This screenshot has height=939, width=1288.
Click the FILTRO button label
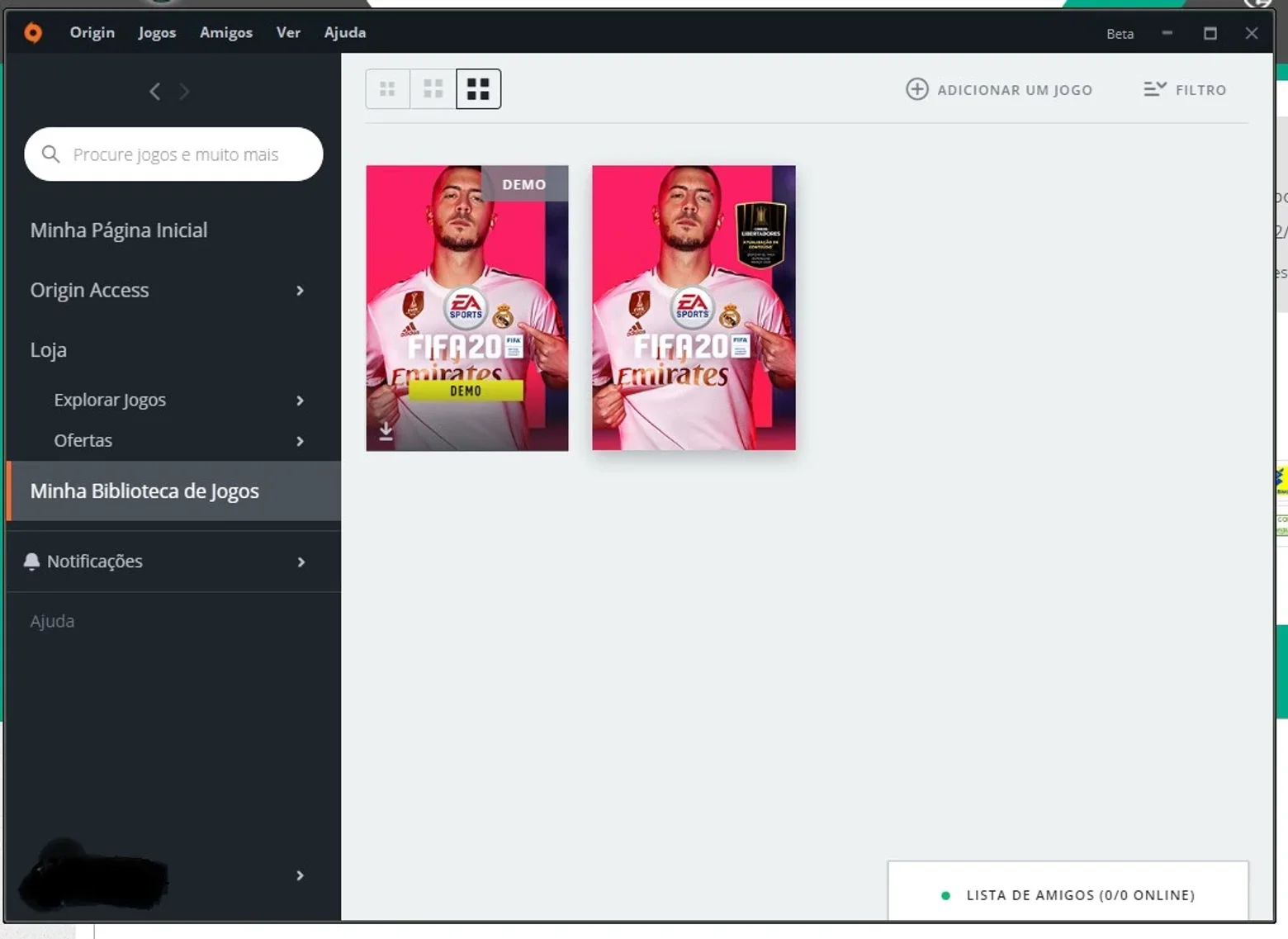[1201, 90]
